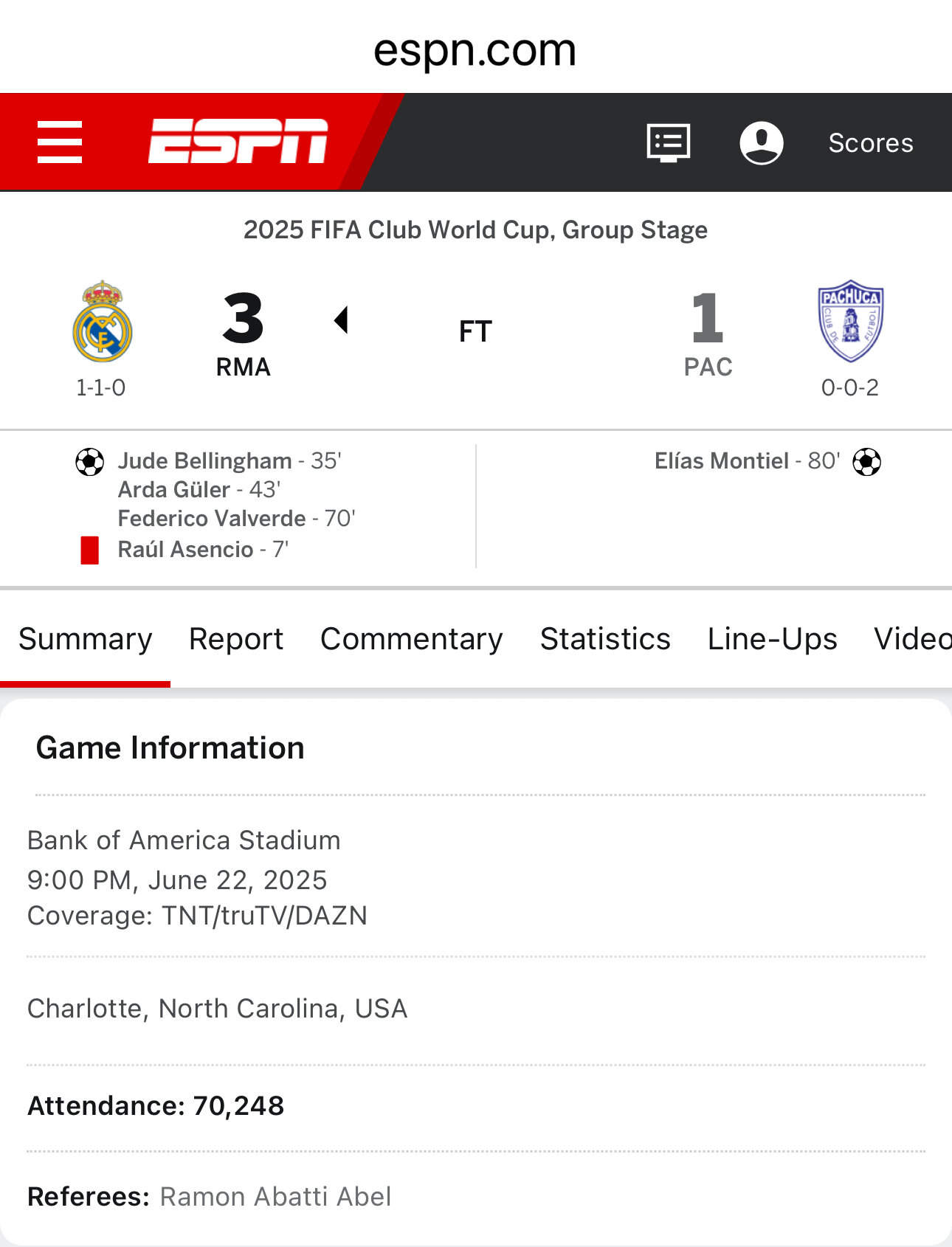Select the Real Madrid crest

[103, 321]
